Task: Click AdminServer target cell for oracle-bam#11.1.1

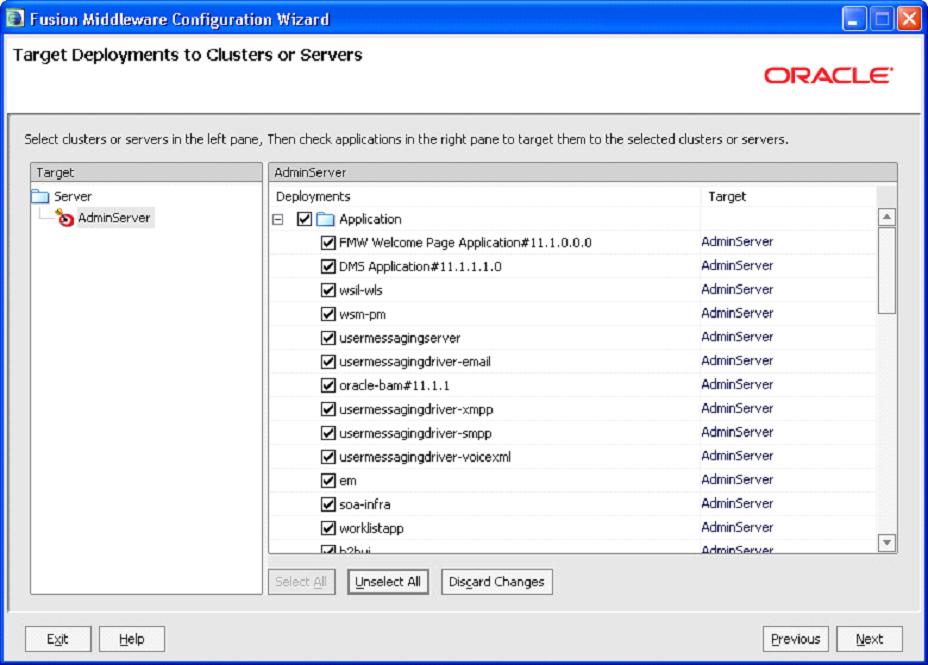Action: coord(737,385)
